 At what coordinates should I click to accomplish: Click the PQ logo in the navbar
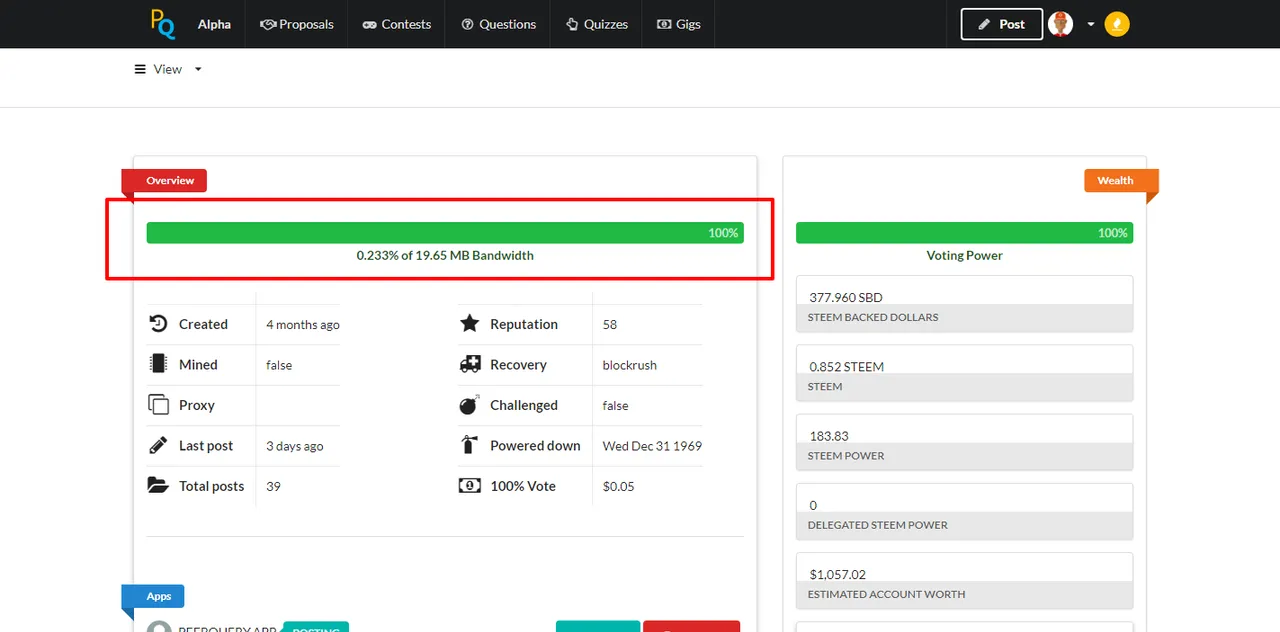pos(163,23)
